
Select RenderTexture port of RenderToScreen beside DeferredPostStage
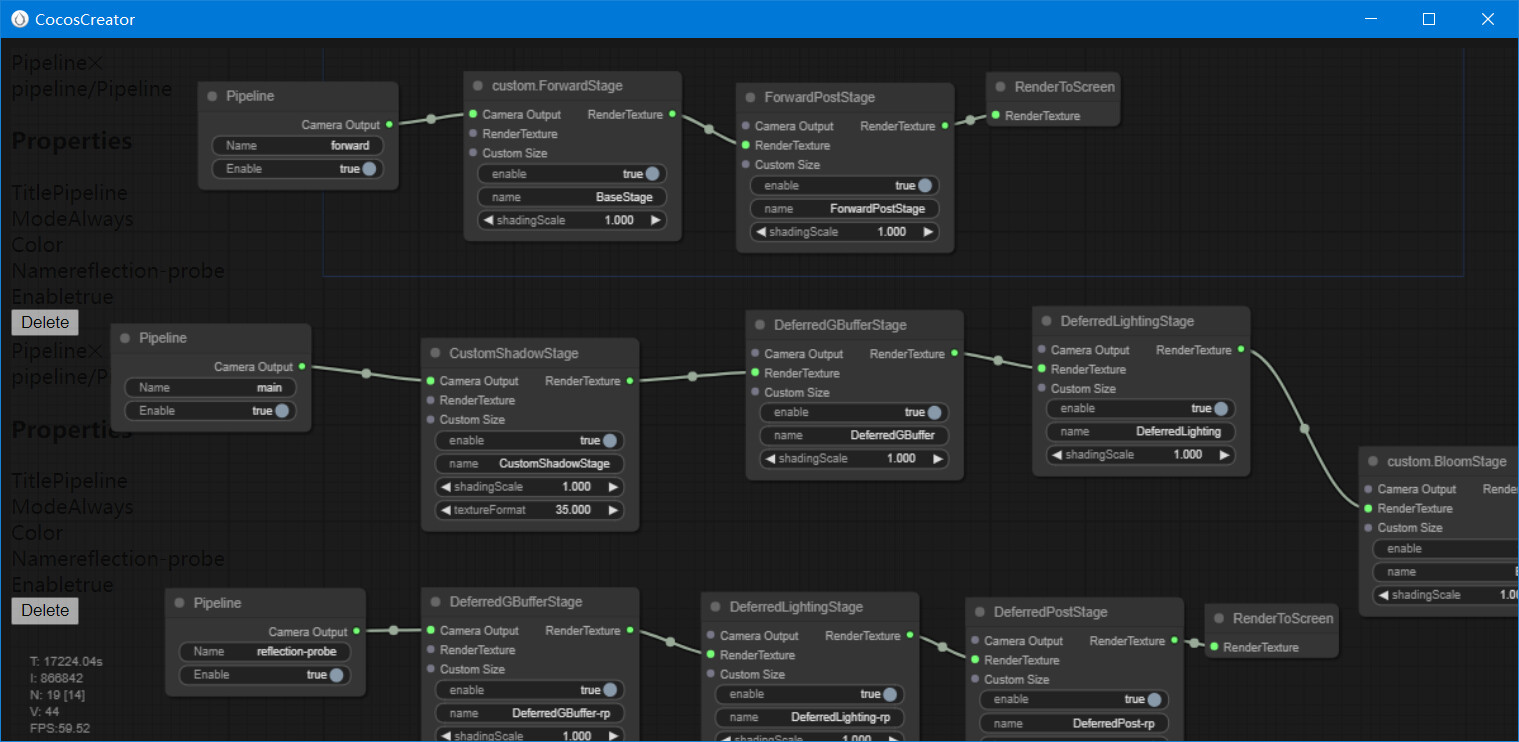pyautogui.click(x=1214, y=647)
